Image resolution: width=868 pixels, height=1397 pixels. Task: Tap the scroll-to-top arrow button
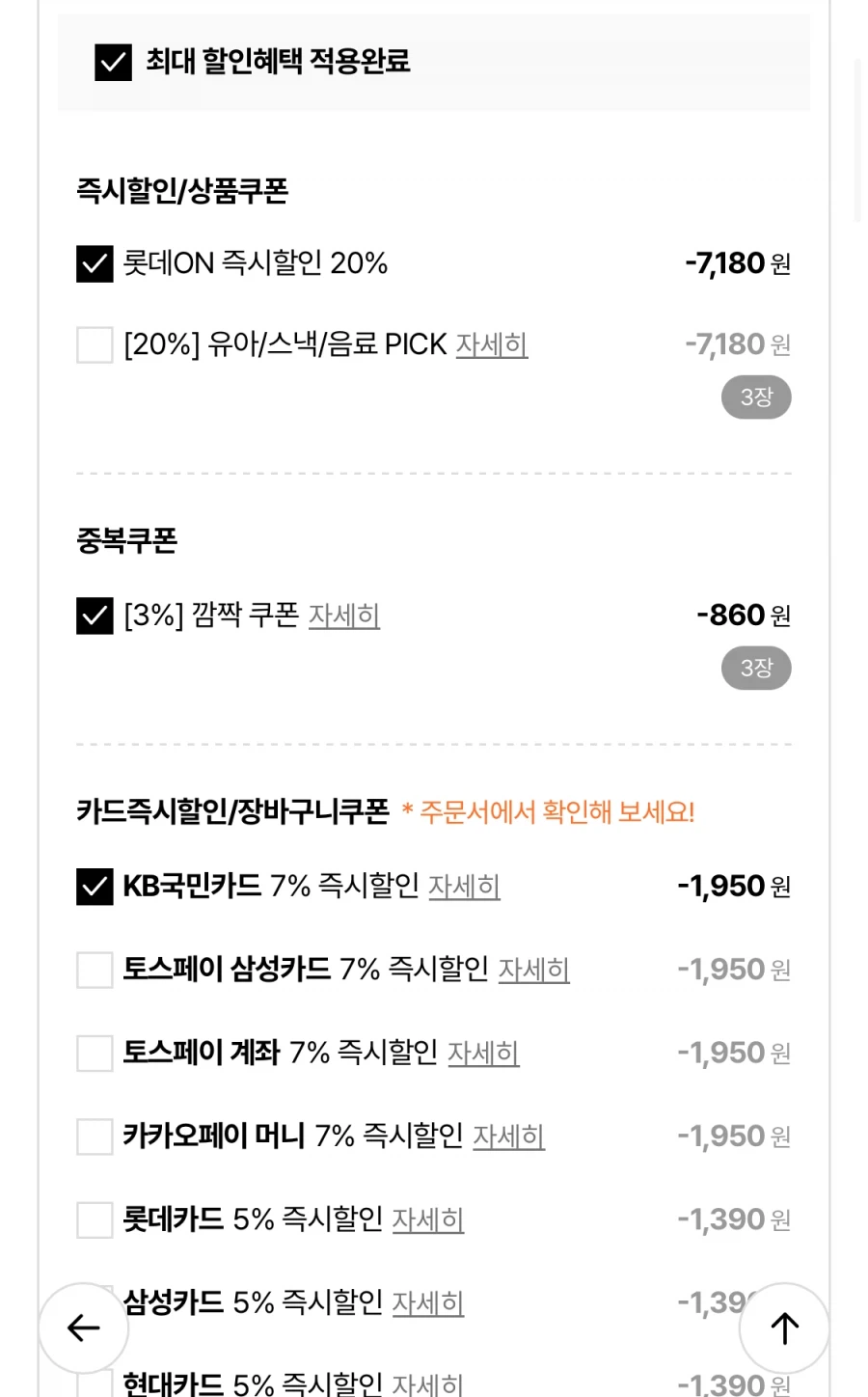pyautogui.click(x=784, y=1328)
